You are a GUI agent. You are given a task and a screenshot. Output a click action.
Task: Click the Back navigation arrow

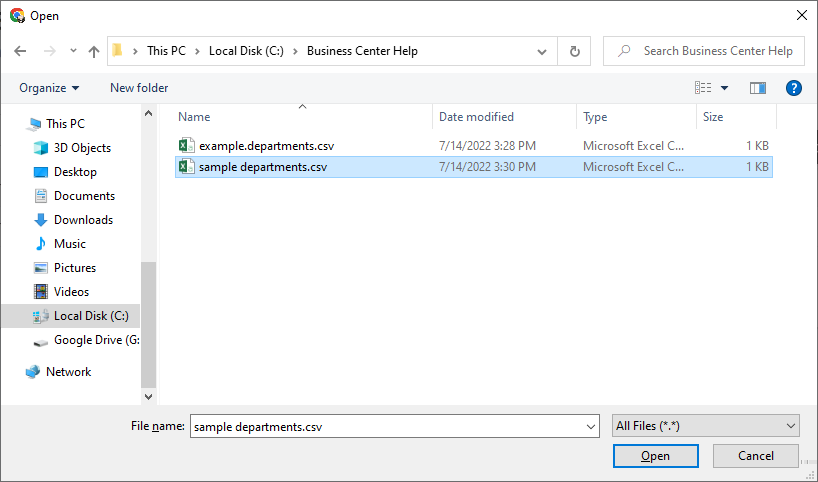click(20, 51)
